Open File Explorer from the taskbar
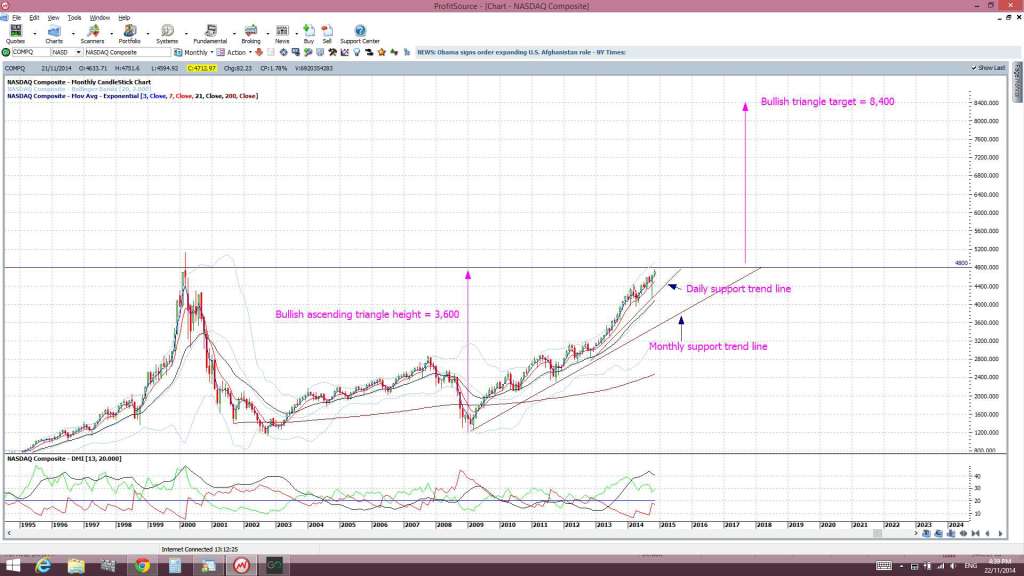This screenshot has width=1024, height=576. click(x=76, y=566)
